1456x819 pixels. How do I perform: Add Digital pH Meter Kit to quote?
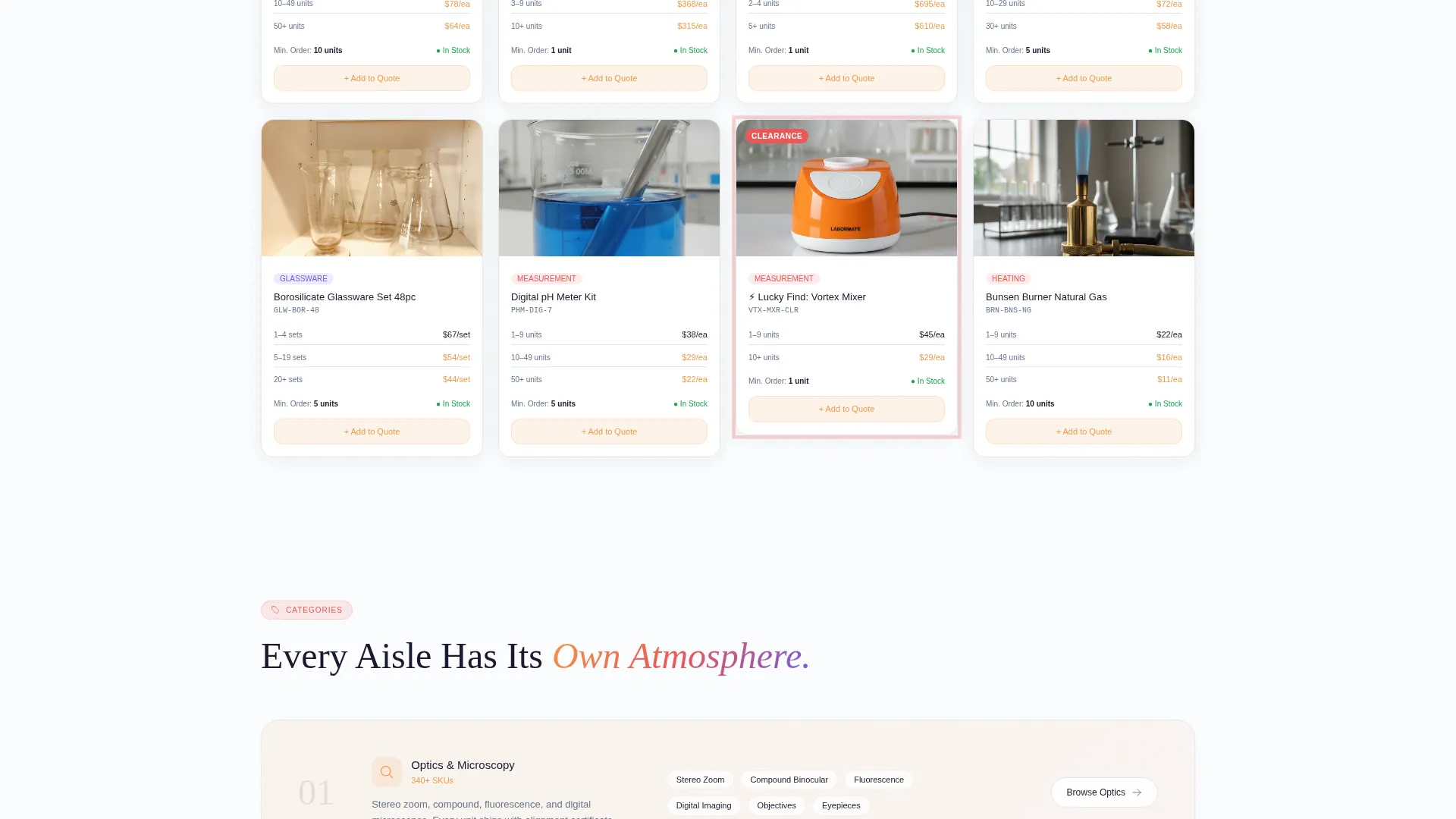[609, 431]
